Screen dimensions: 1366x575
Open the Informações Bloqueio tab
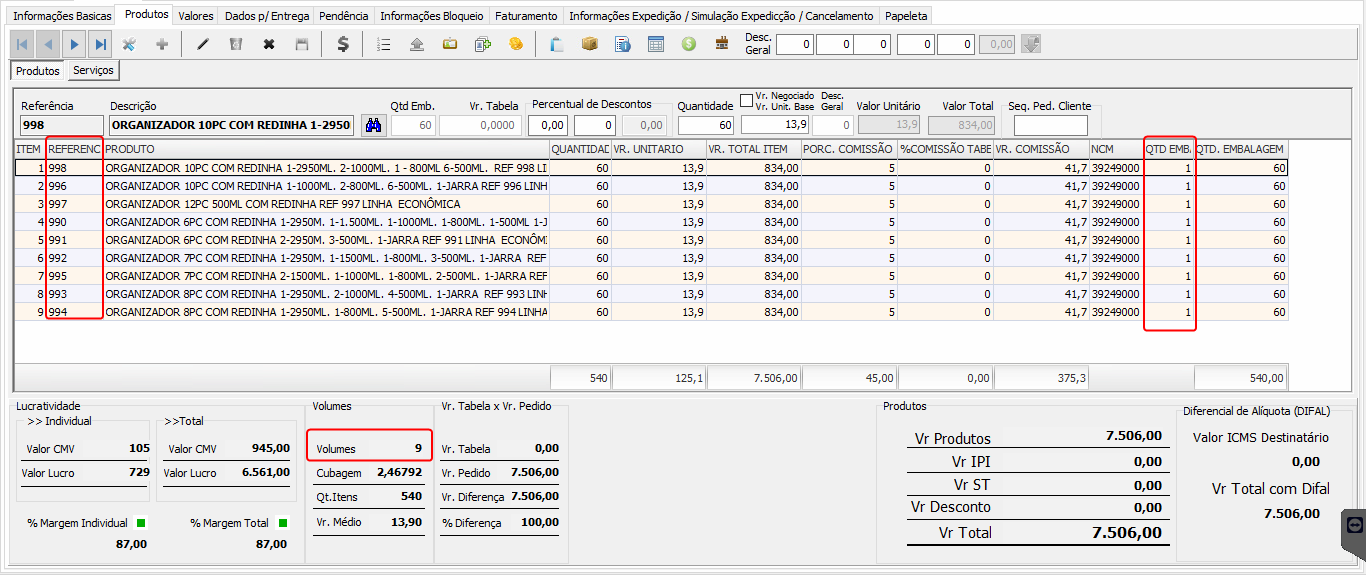(x=432, y=16)
